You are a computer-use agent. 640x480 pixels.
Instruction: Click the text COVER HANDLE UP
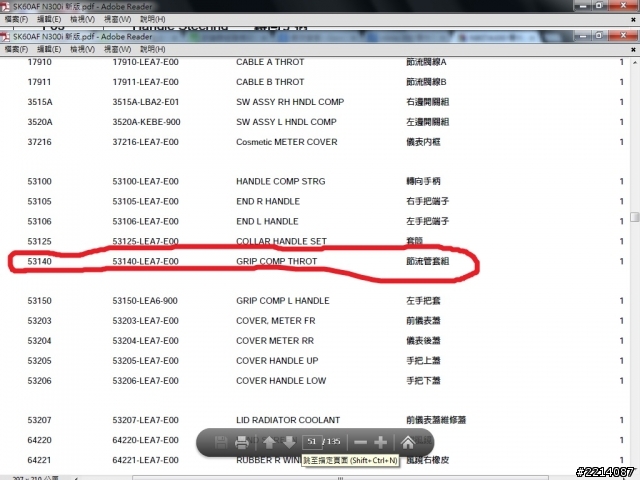[x=277, y=361]
